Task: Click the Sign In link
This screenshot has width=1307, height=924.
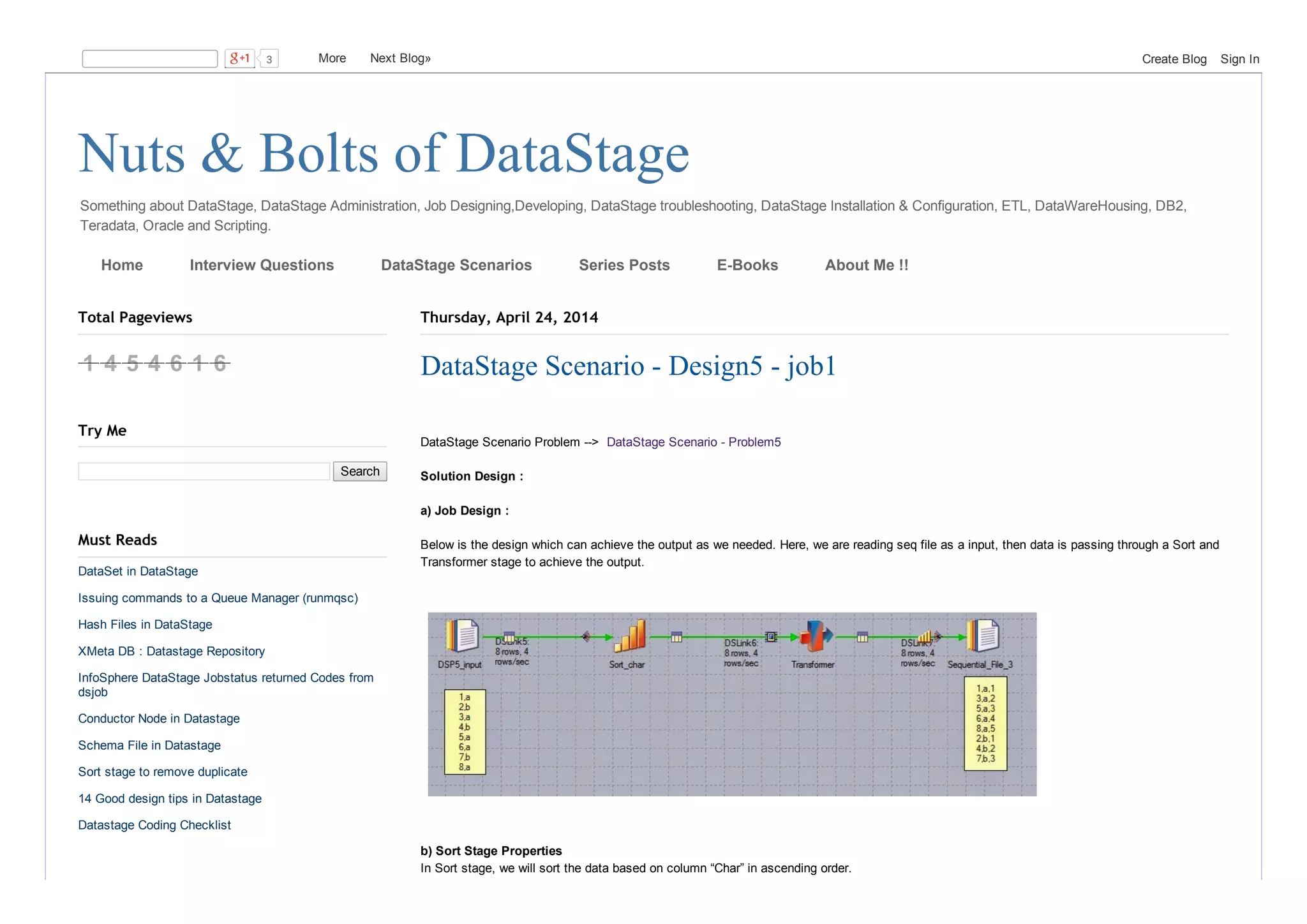Action: tap(1239, 59)
